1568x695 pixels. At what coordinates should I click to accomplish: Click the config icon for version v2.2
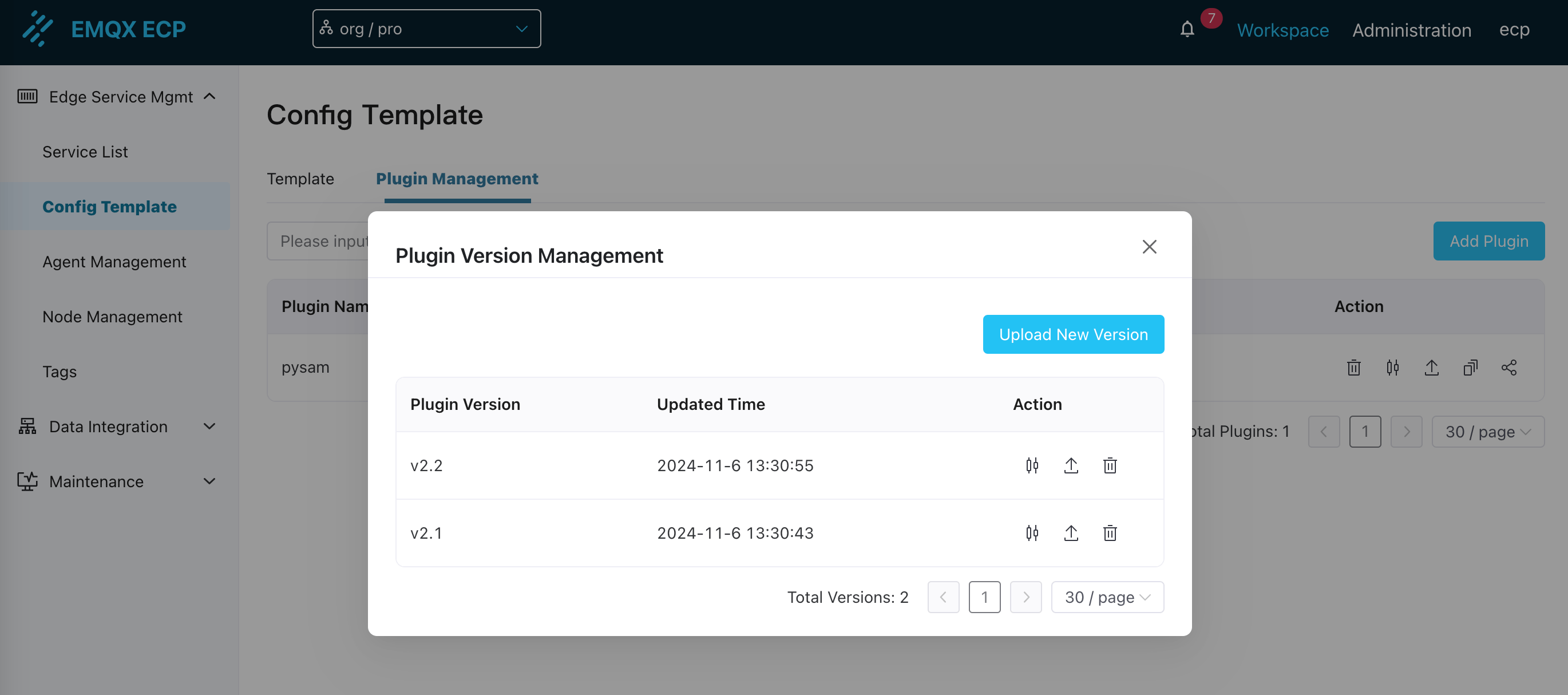point(1032,465)
